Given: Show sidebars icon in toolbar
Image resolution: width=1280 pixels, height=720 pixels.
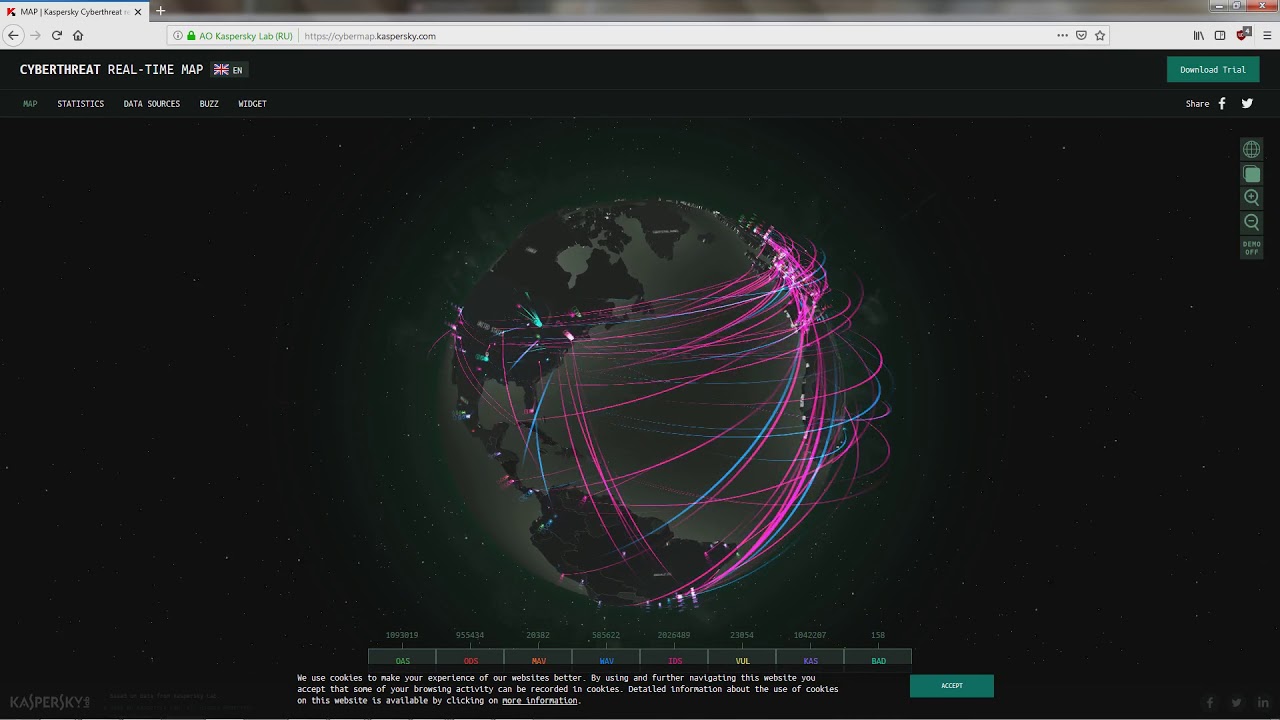Looking at the screenshot, I should tap(1220, 35).
